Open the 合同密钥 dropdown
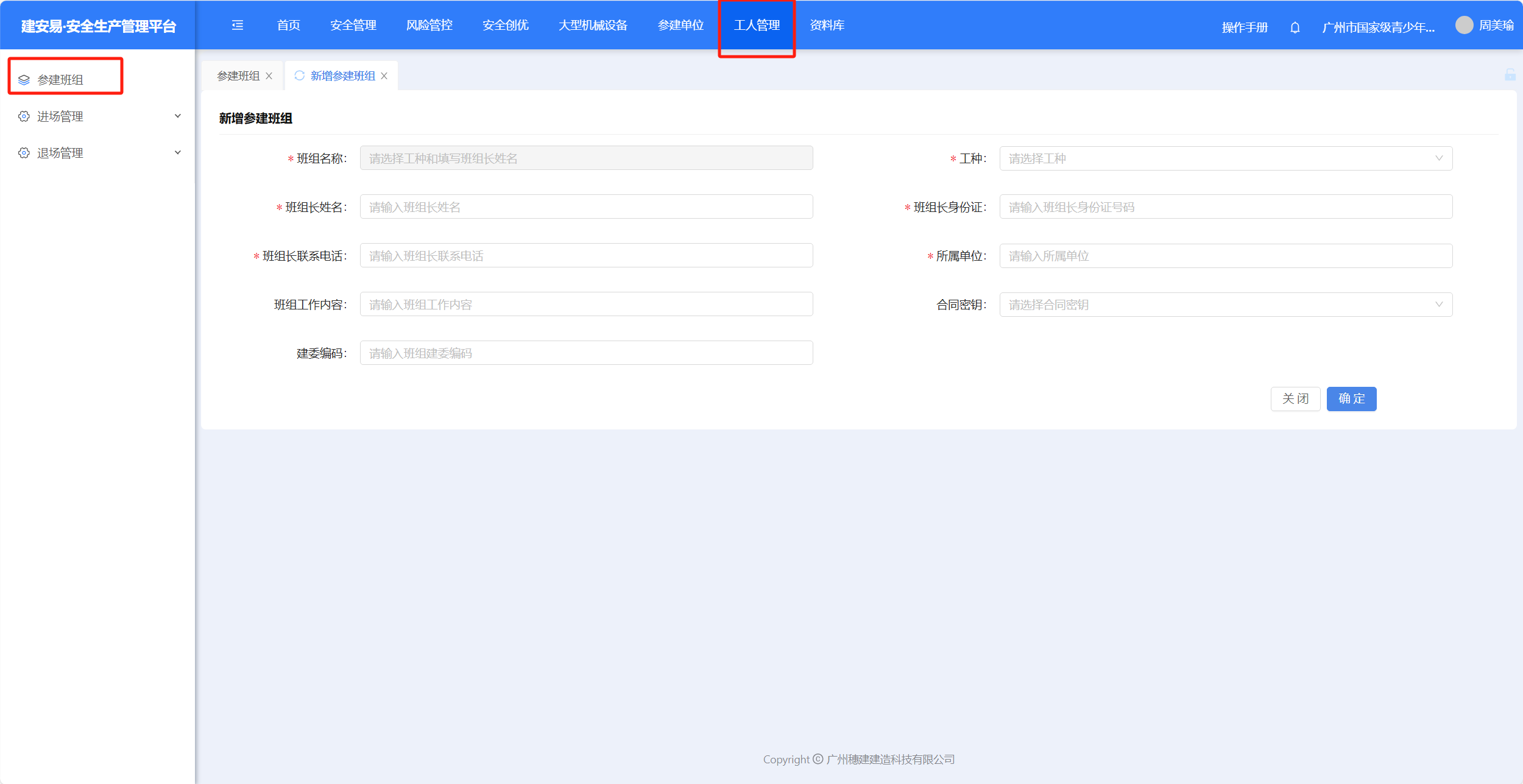The height and width of the screenshot is (784, 1523). click(1225, 305)
